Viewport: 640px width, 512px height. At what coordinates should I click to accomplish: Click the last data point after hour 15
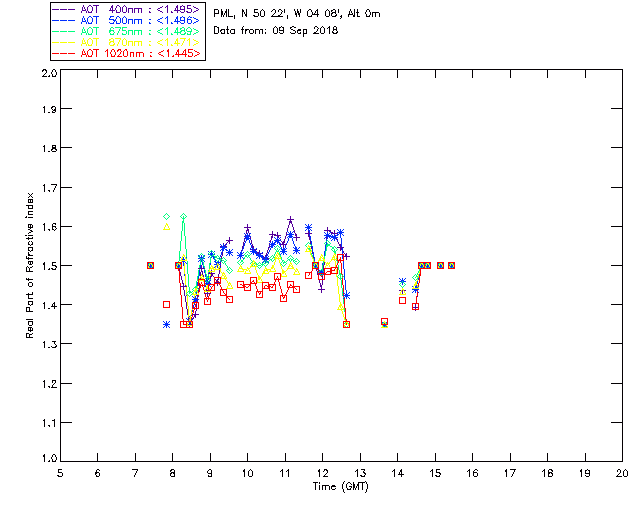click(451, 265)
